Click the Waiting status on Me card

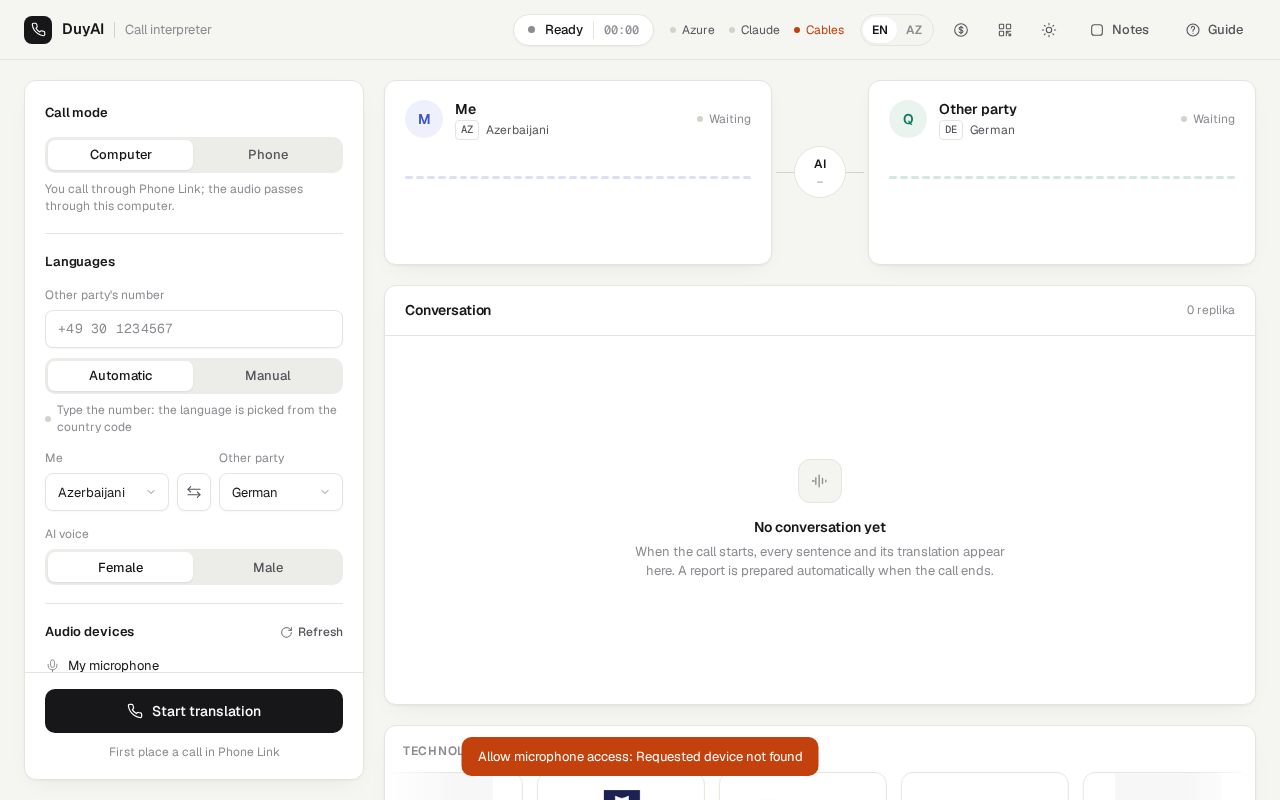[x=724, y=119]
